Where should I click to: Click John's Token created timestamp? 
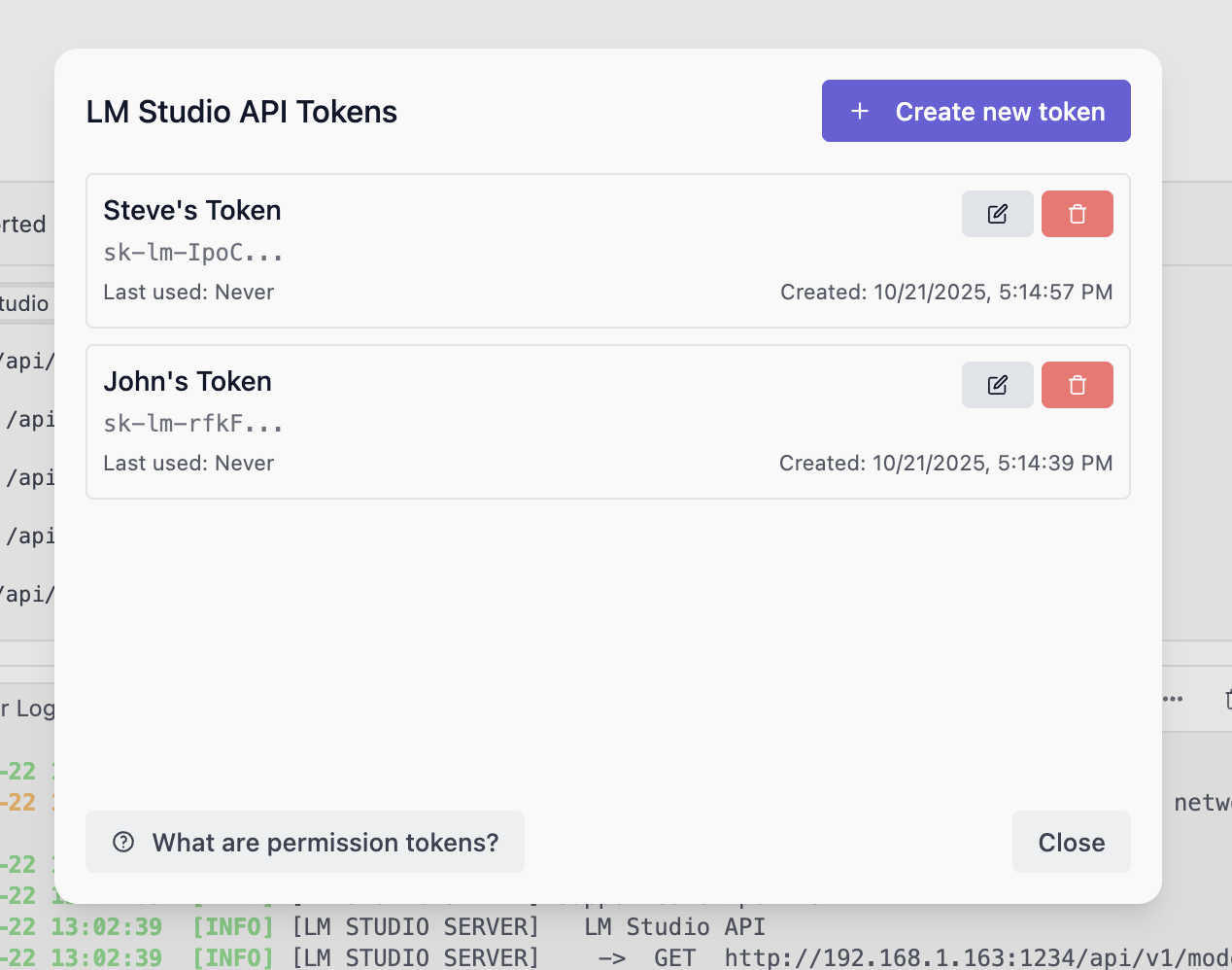tap(945, 464)
